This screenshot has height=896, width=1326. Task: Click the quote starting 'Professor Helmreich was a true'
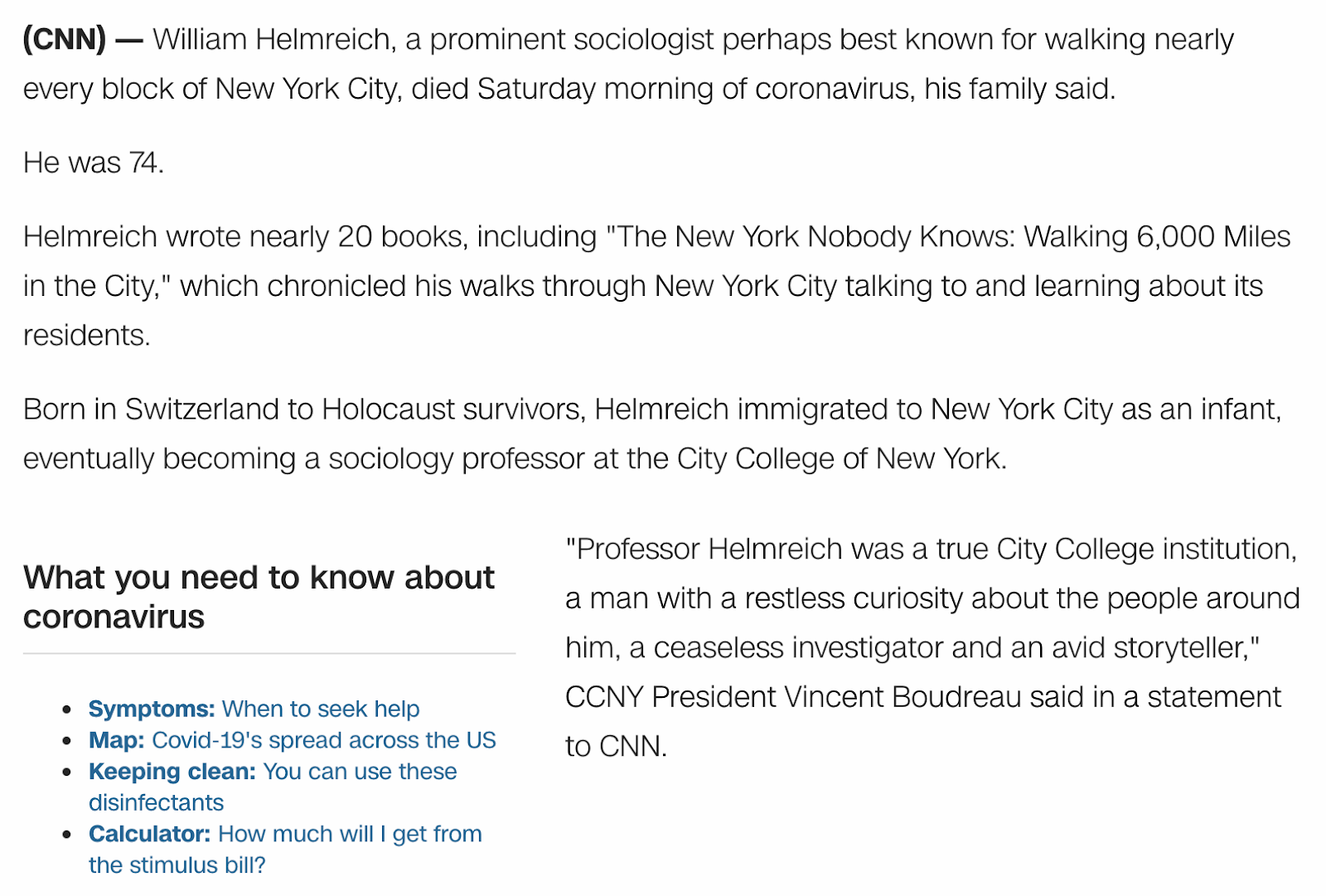pos(932,647)
